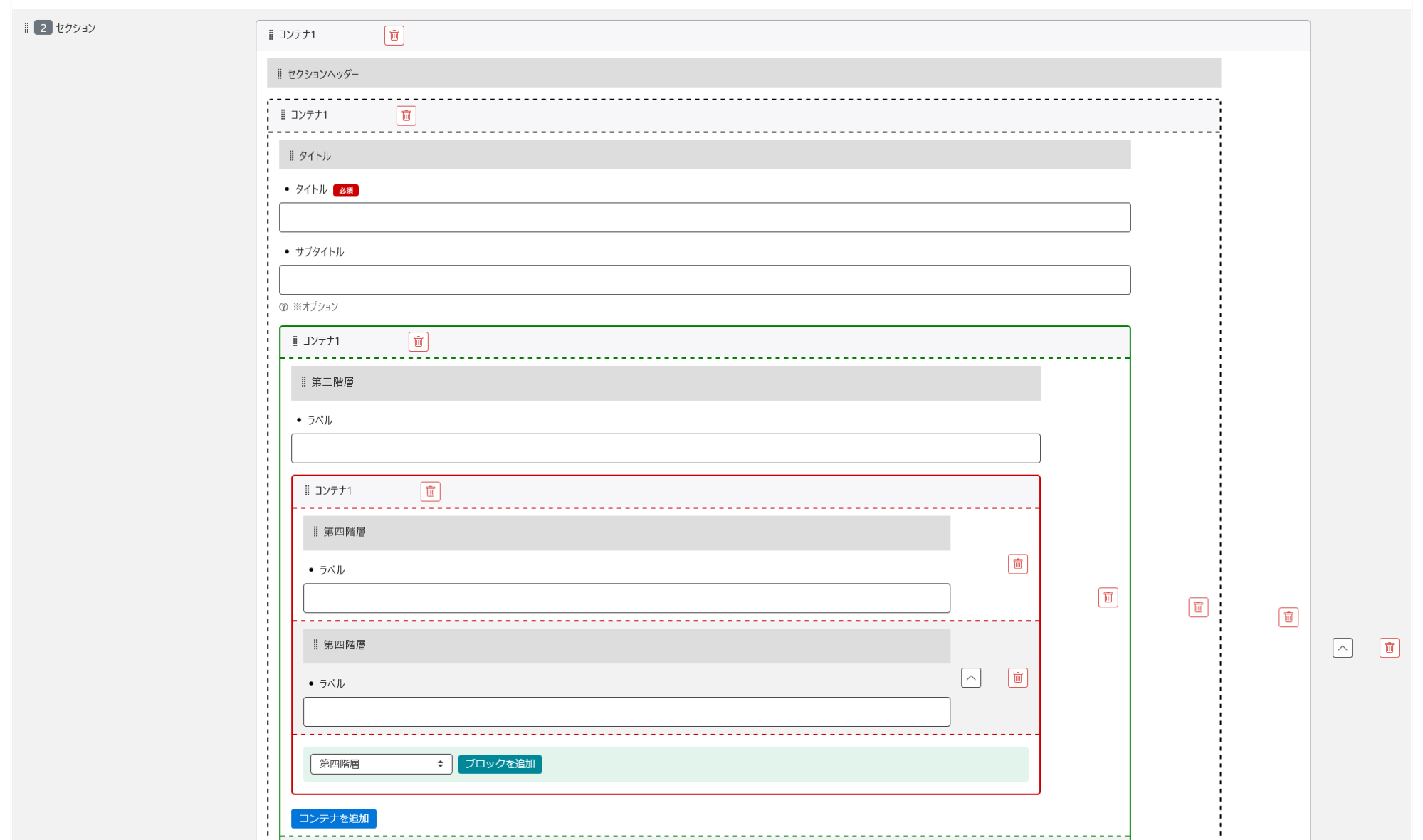
Task: Click the ブロックを追加 button
Action: 500,764
